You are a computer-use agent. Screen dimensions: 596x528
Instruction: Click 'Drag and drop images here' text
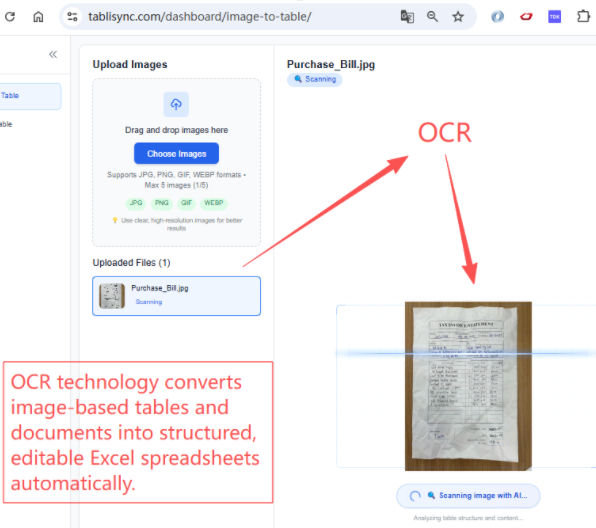click(176, 130)
